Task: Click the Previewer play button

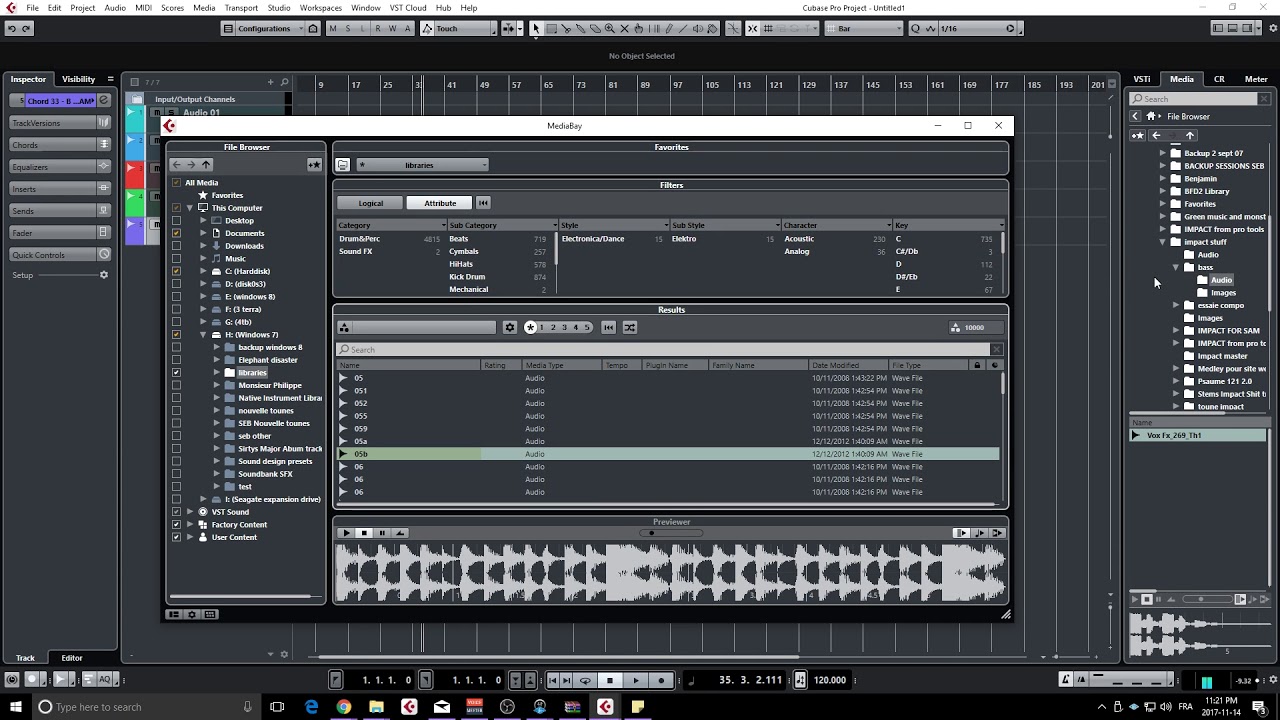Action: pyautogui.click(x=346, y=533)
